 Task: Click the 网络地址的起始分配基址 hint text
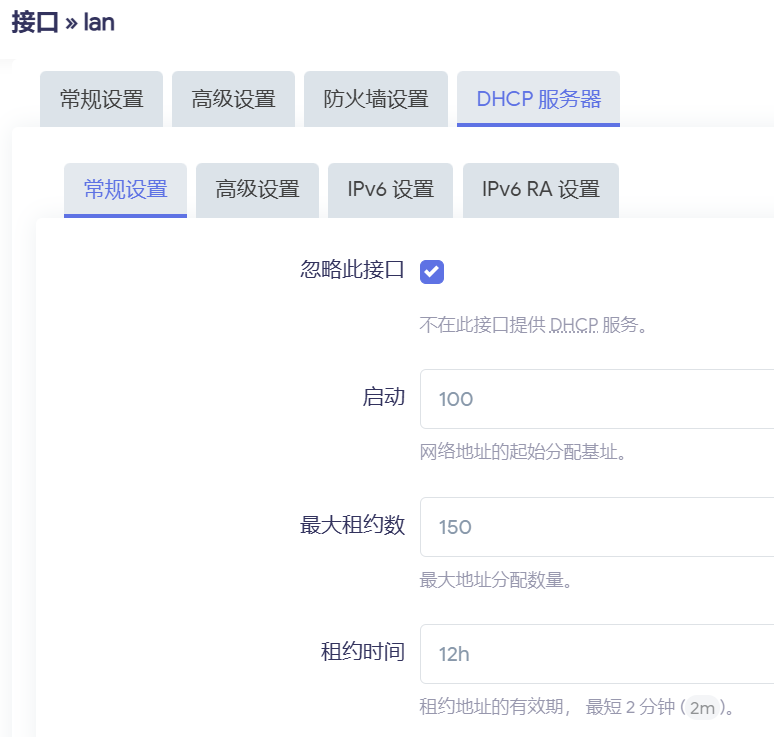click(523, 452)
